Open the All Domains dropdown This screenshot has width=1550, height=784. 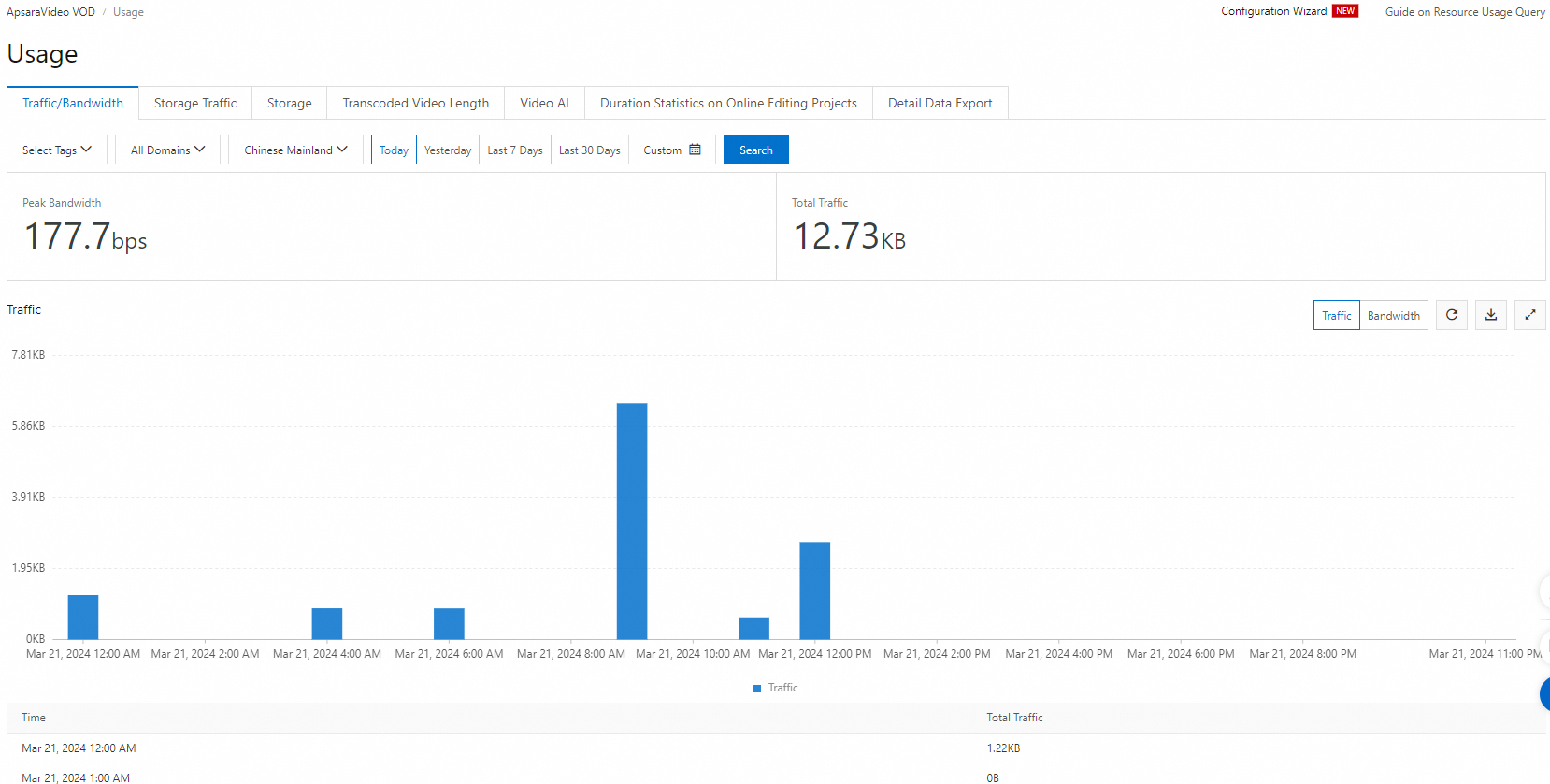[168, 150]
